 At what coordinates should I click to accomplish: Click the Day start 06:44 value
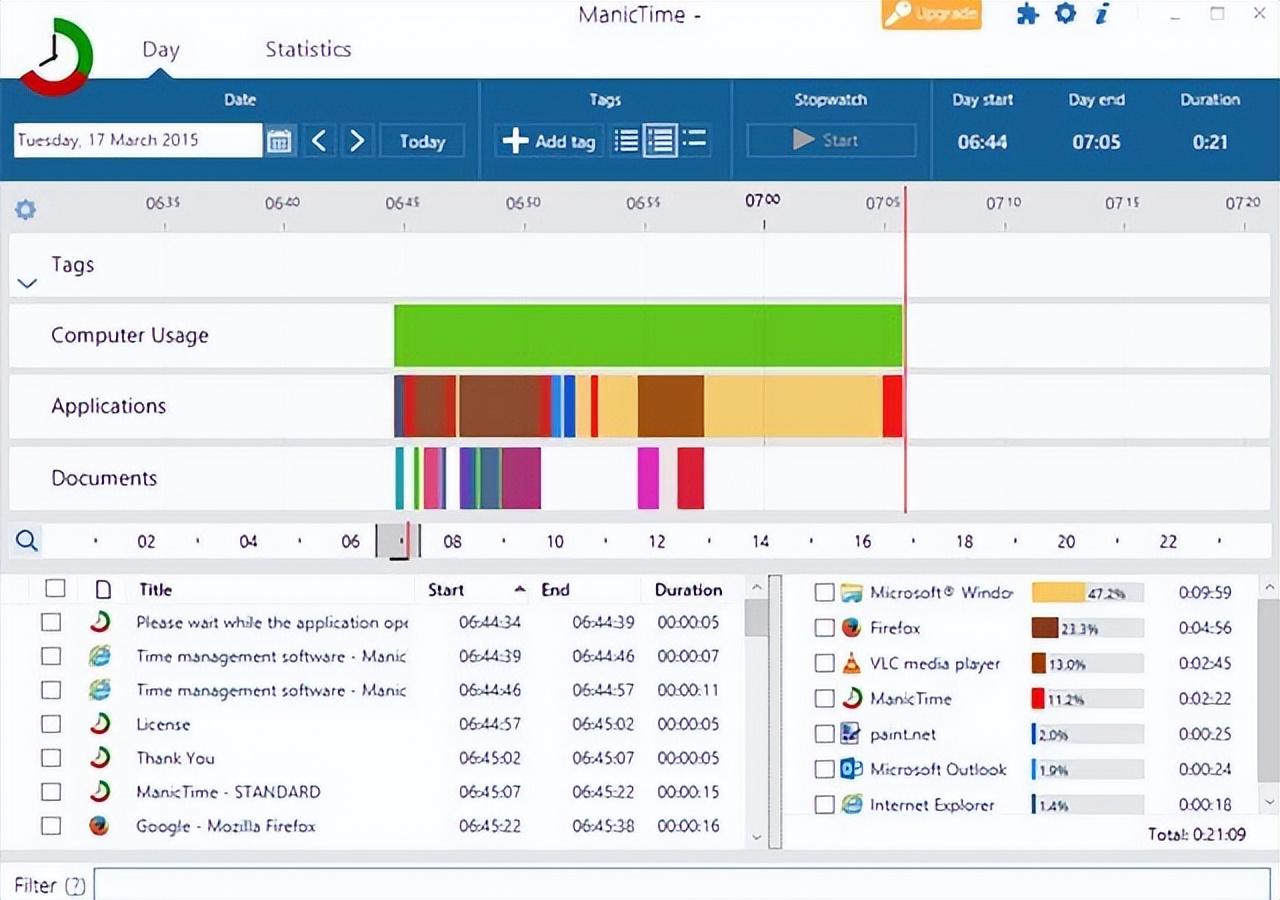click(x=982, y=142)
